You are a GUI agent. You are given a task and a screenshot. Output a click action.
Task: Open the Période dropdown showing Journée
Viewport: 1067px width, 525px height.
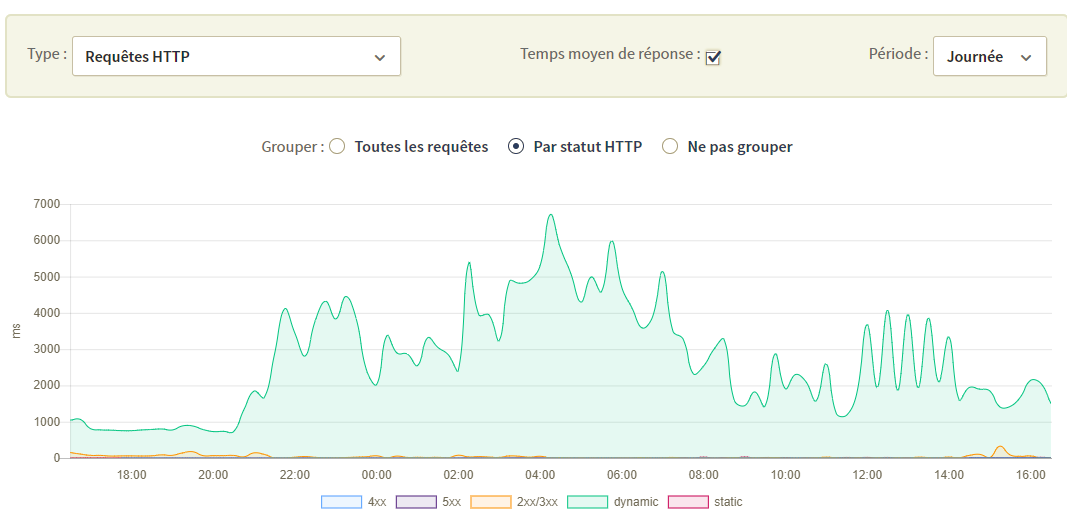pos(989,56)
